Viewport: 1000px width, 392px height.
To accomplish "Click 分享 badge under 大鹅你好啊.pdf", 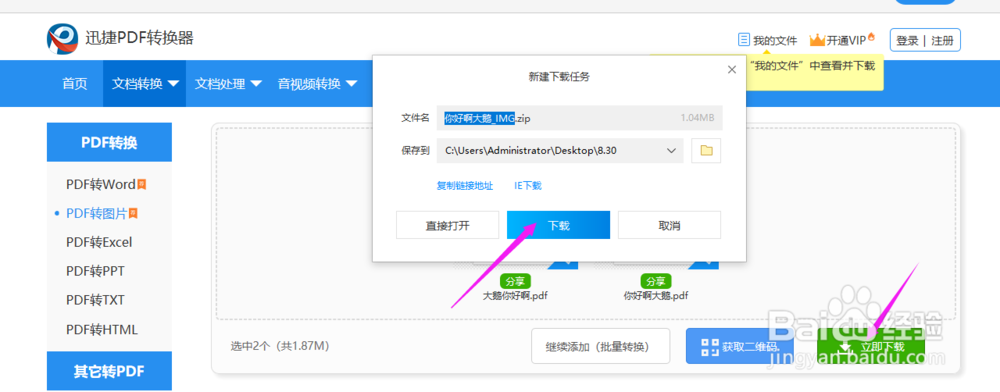I will [515, 281].
